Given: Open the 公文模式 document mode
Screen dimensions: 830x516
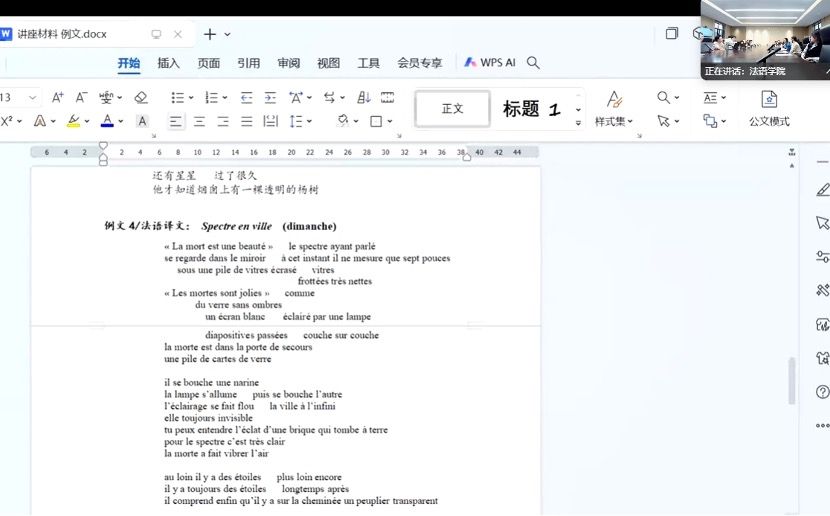Looking at the screenshot, I should [769, 108].
